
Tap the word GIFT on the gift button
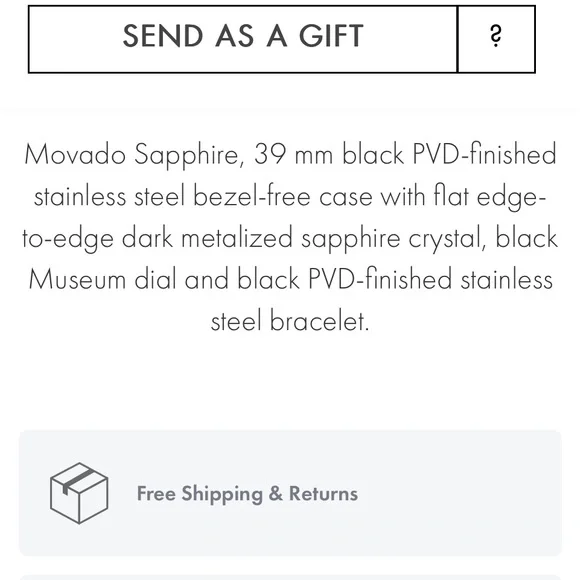tap(331, 36)
